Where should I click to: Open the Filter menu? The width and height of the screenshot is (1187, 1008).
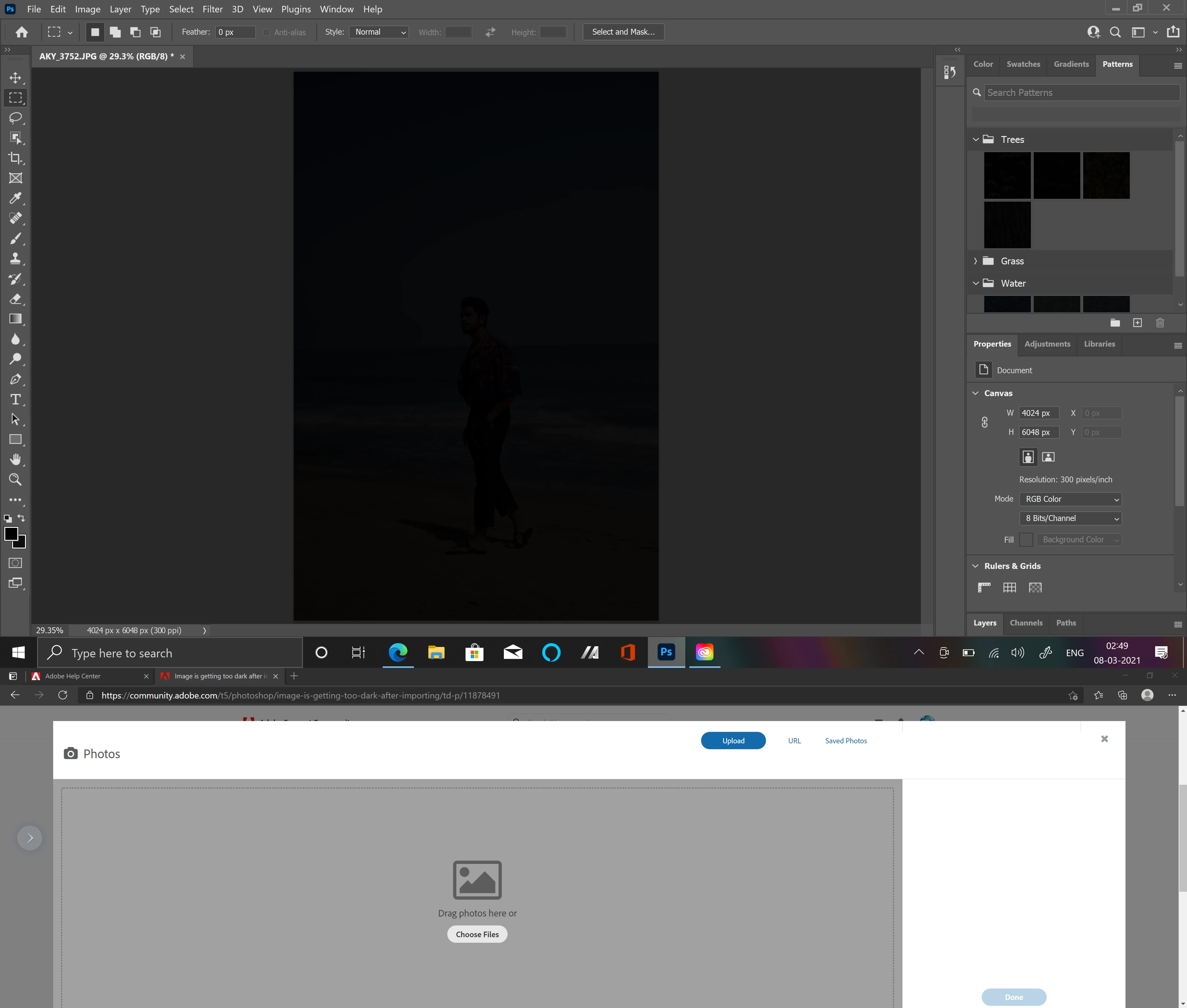212,9
